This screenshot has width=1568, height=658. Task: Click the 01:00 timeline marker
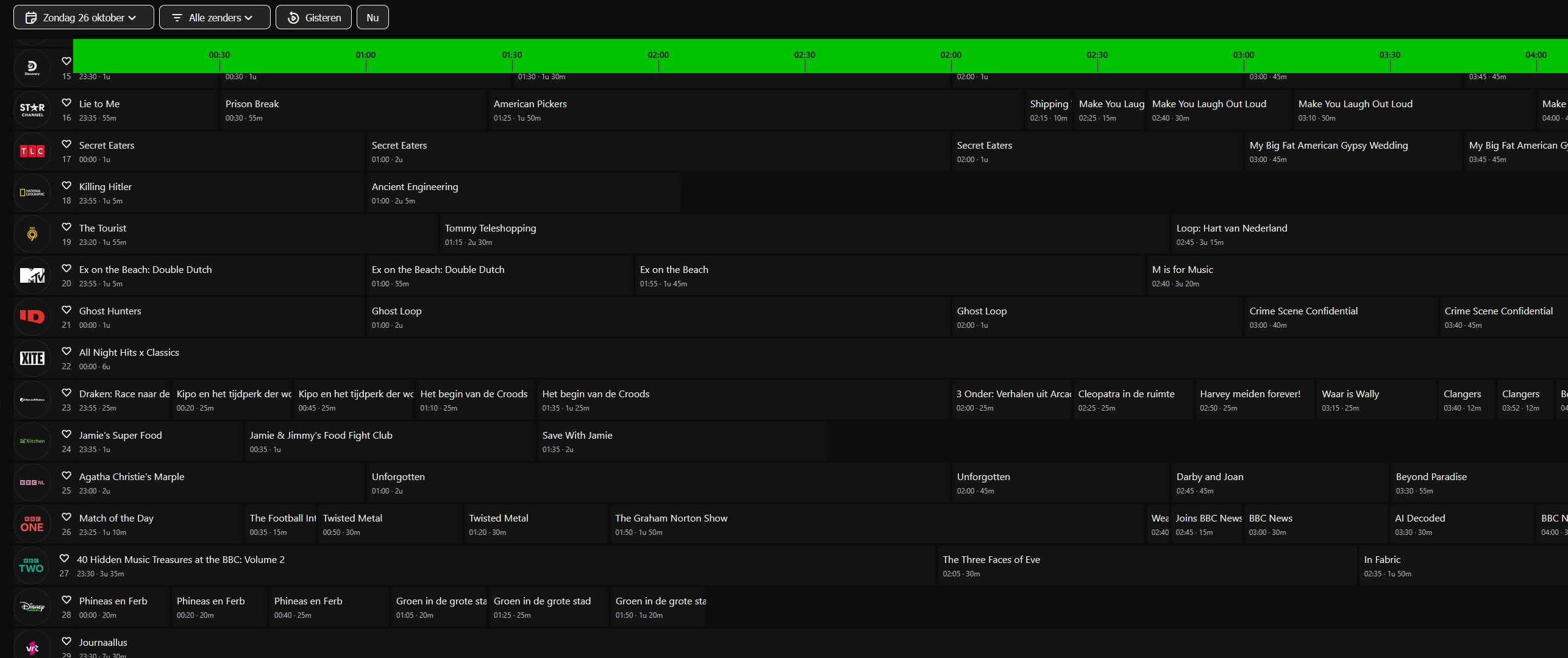(366, 55)
